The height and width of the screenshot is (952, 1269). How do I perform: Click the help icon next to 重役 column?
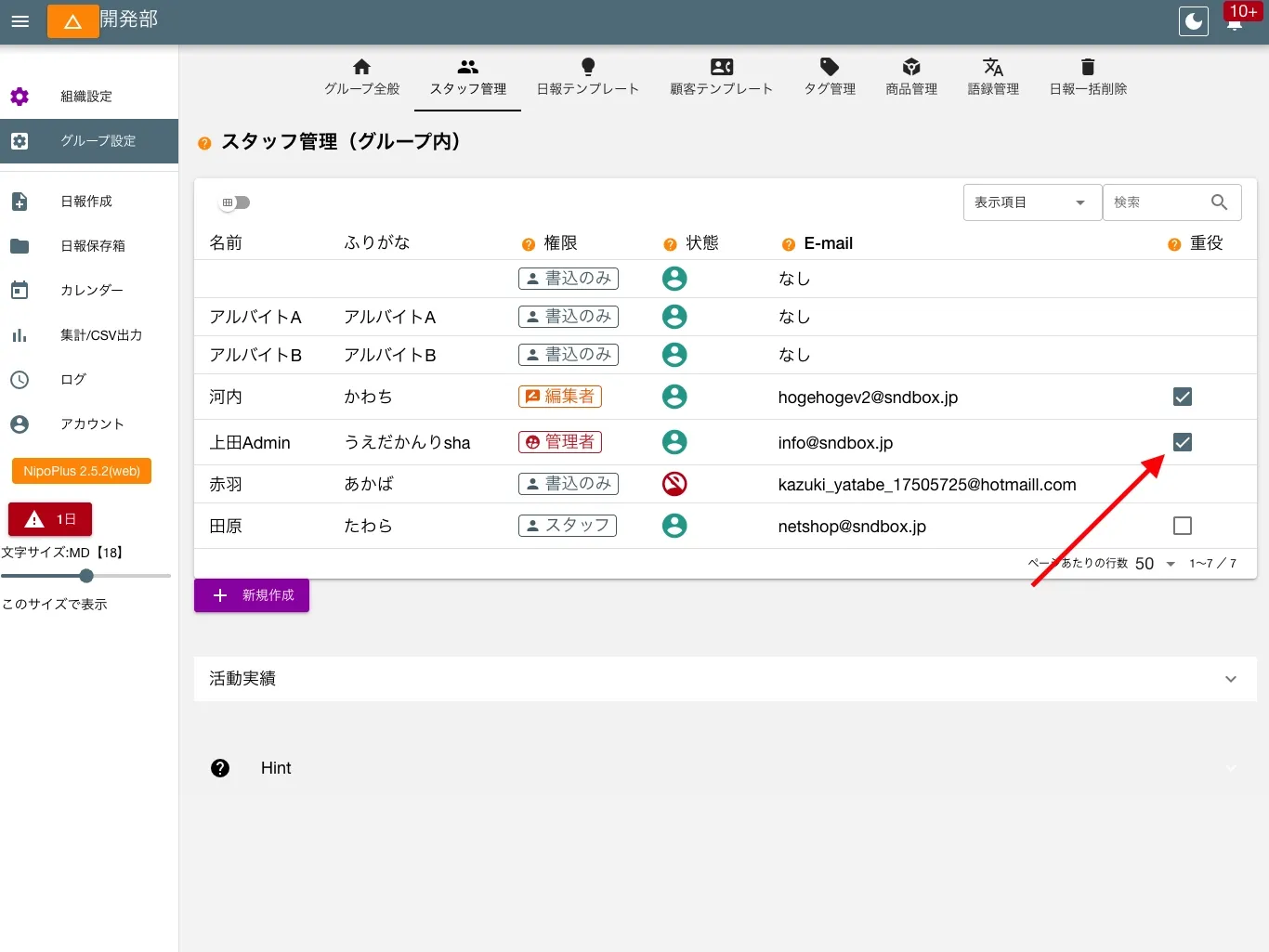click(1174, 244)
